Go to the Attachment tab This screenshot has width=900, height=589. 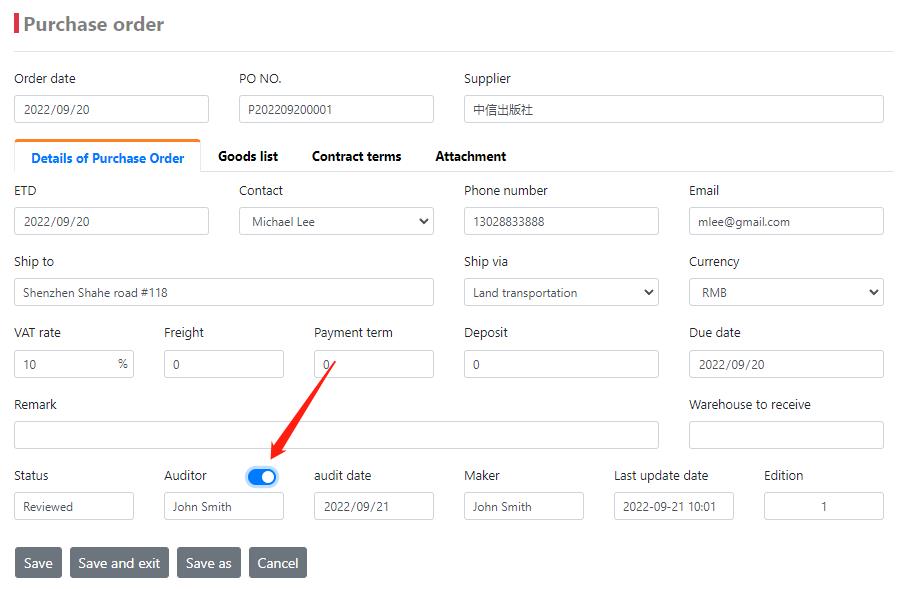tap(470, 156)
